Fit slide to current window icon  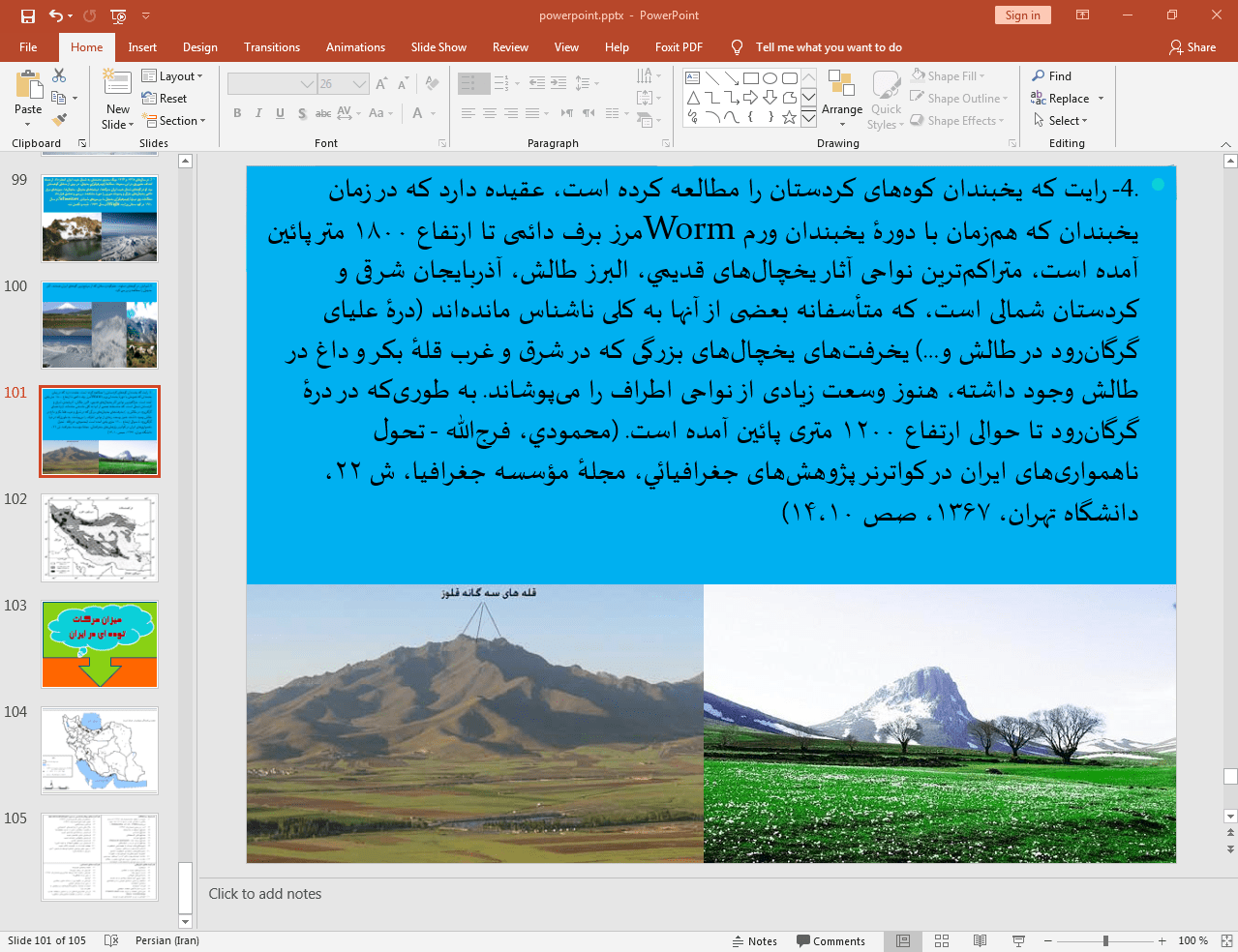(1226, 941)
